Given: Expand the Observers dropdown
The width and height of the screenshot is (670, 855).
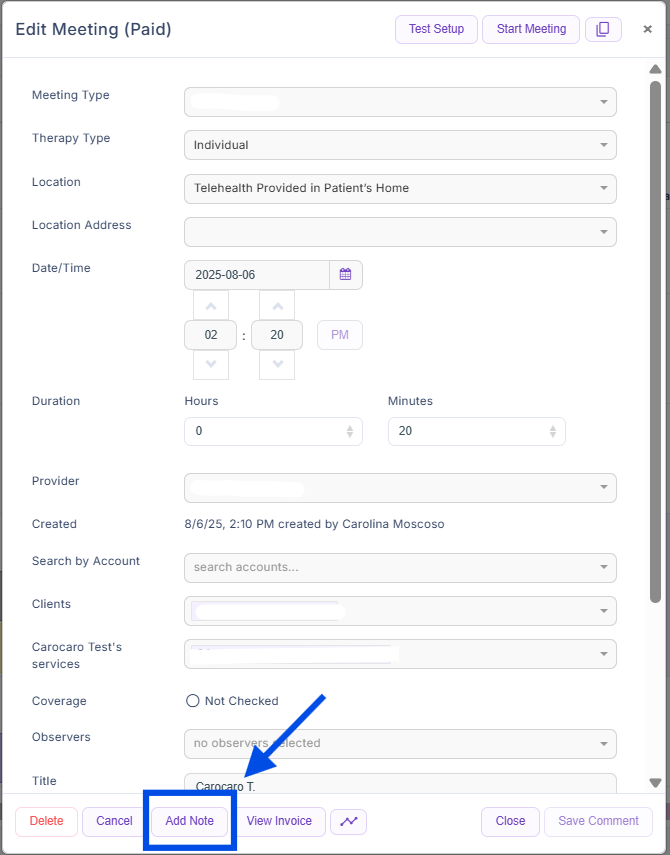Looking at the screenshot, I should click(400, 743).
